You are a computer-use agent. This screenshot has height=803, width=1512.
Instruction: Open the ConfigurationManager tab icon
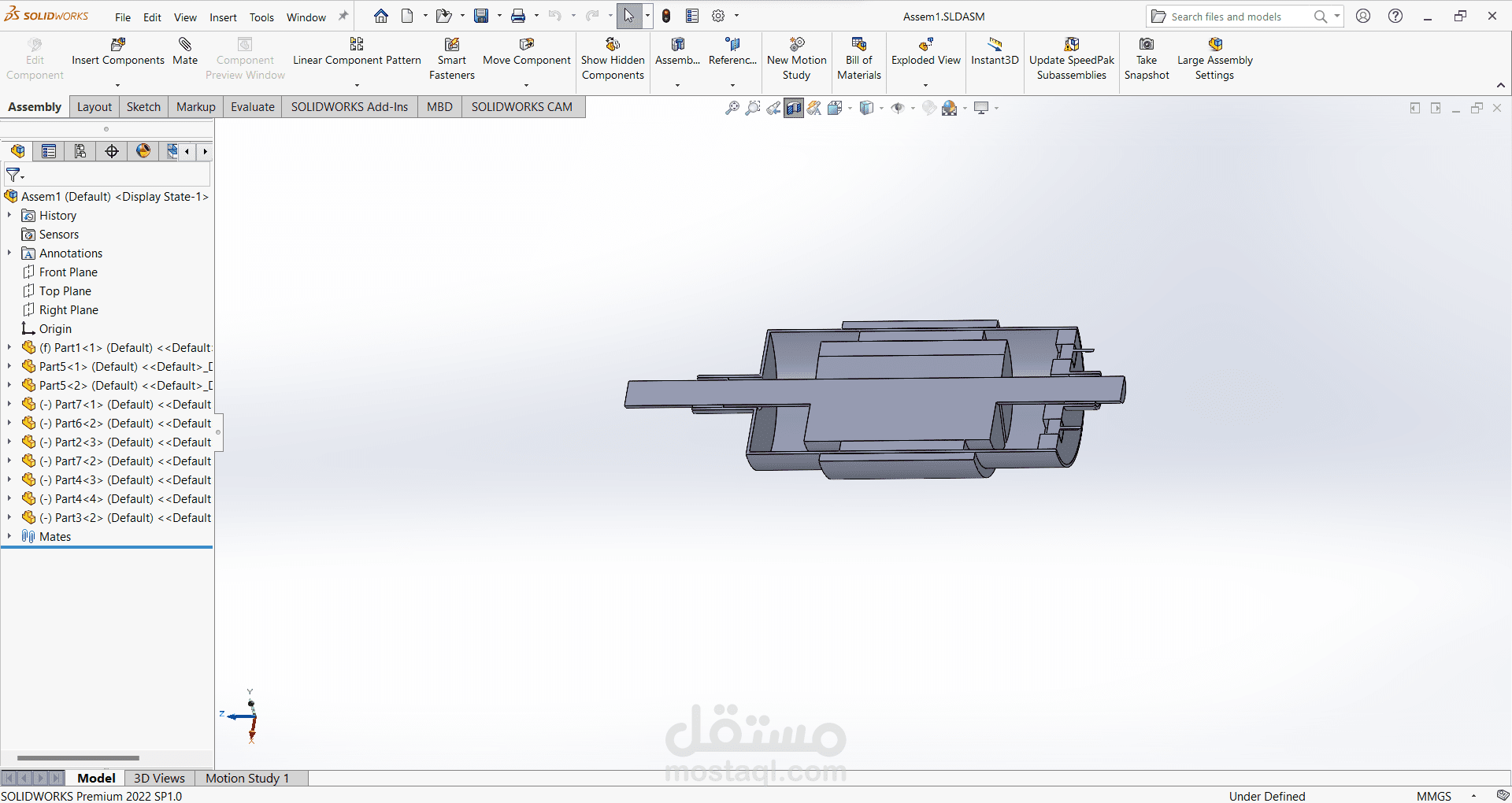80,151
